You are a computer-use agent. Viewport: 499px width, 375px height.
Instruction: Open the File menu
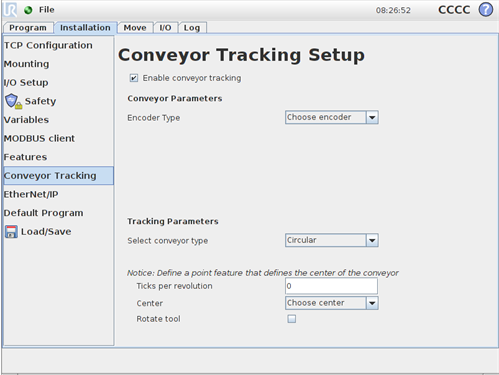point(46,10)
